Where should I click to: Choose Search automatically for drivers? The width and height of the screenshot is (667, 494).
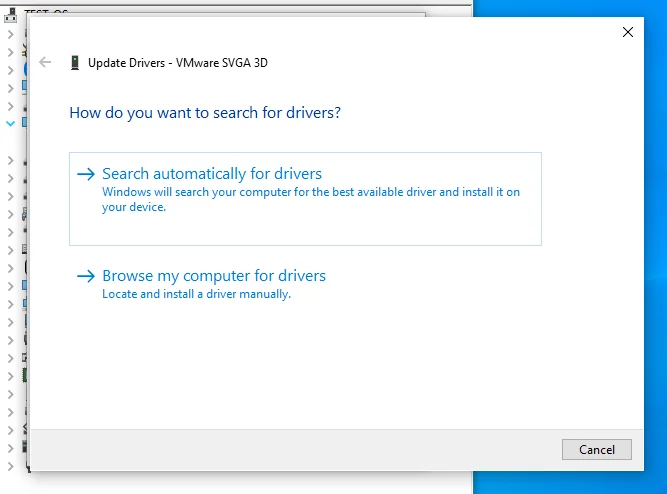click(305, 199)
